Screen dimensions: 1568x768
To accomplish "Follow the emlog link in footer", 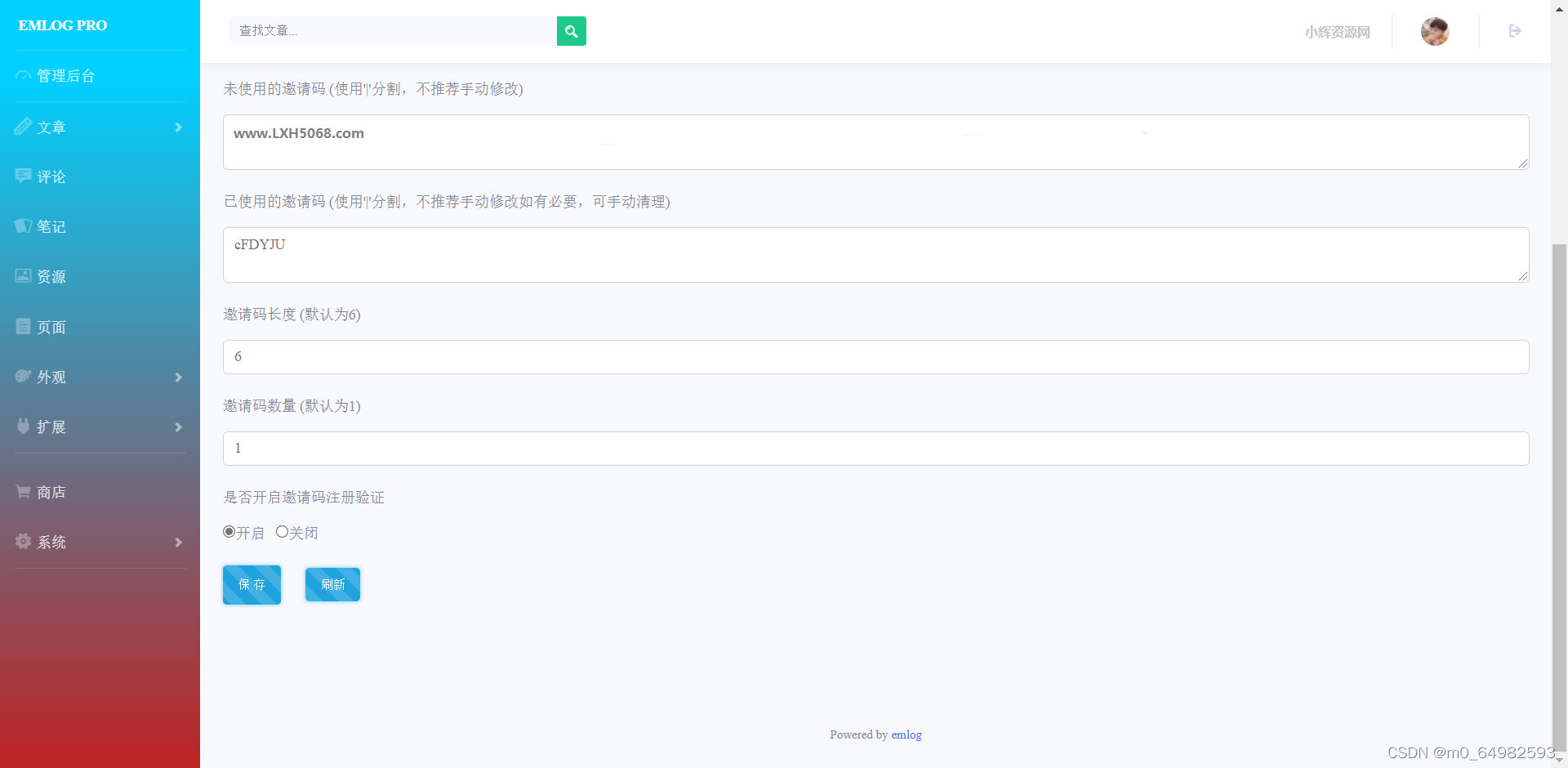I will (906, 735).
